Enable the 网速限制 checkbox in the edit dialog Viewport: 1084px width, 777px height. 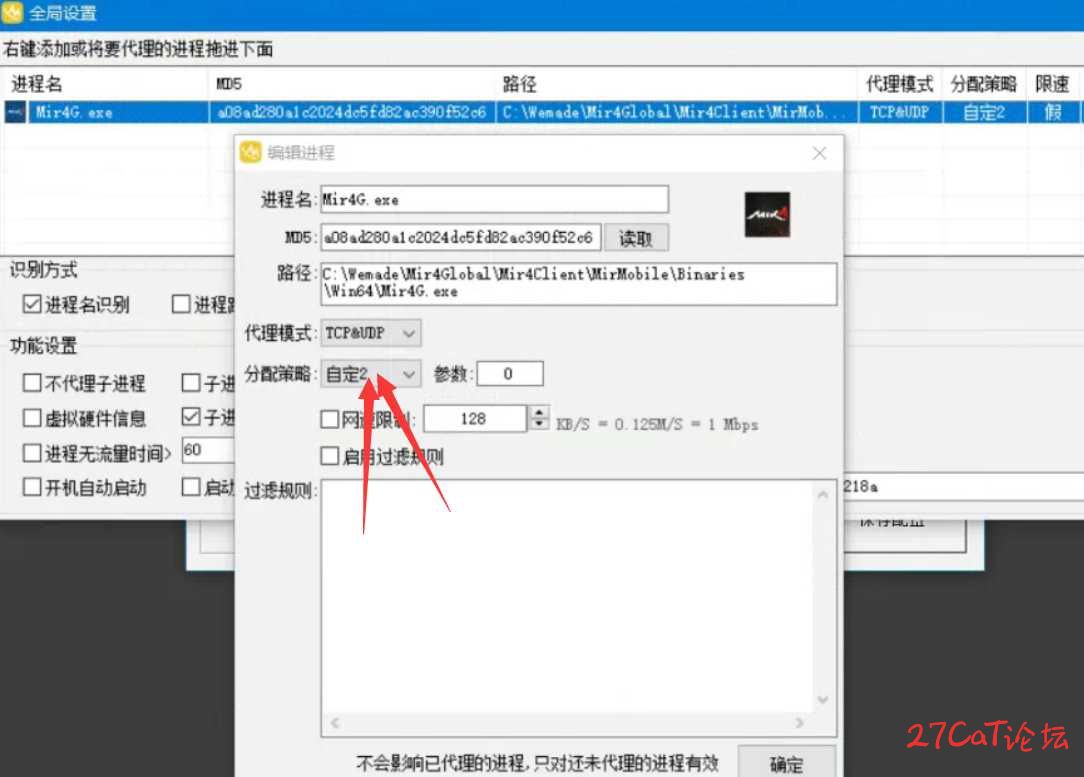pos(330,419)
